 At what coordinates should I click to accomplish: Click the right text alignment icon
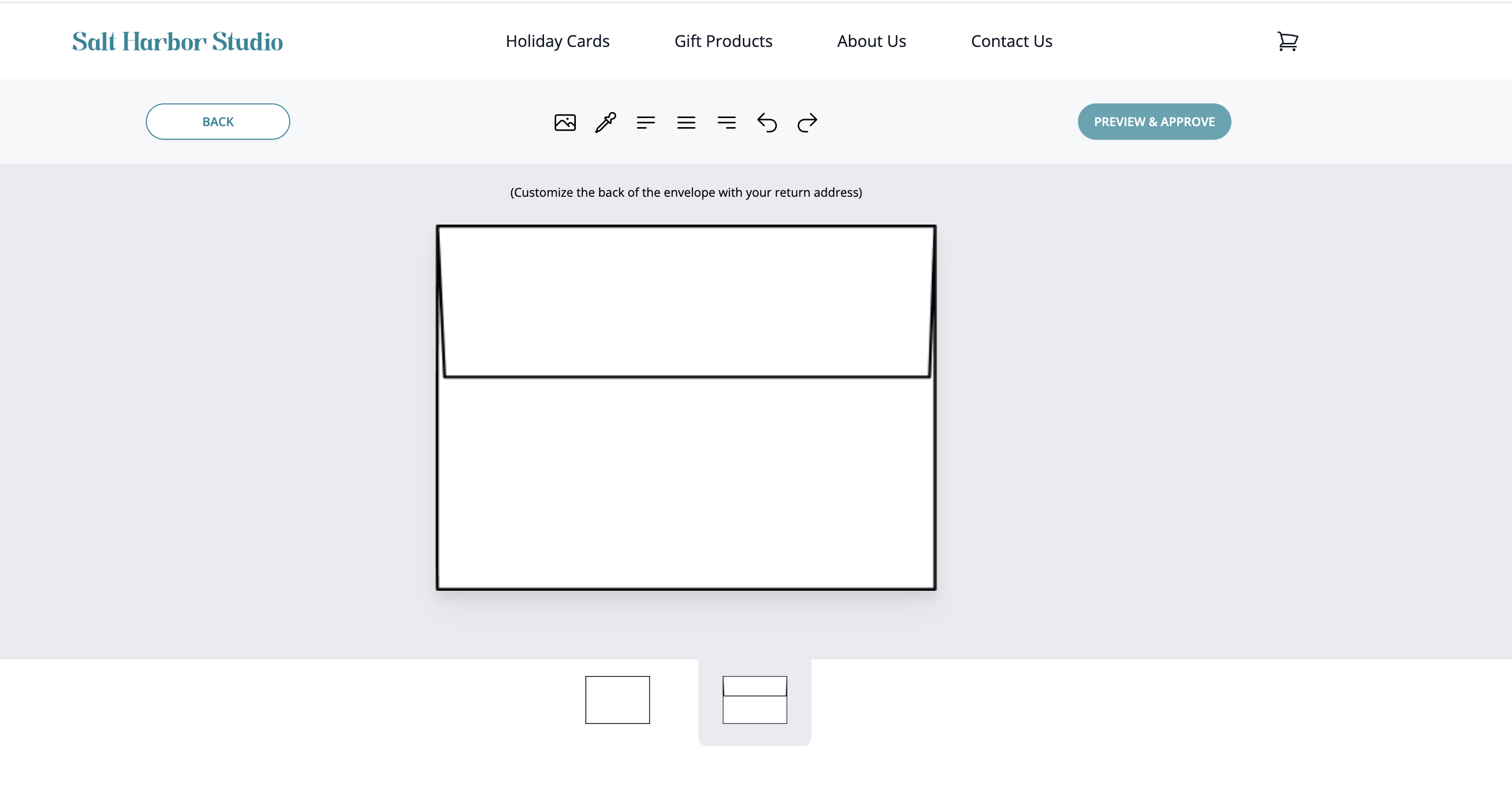pyautogui.click(x=726, y=122)
